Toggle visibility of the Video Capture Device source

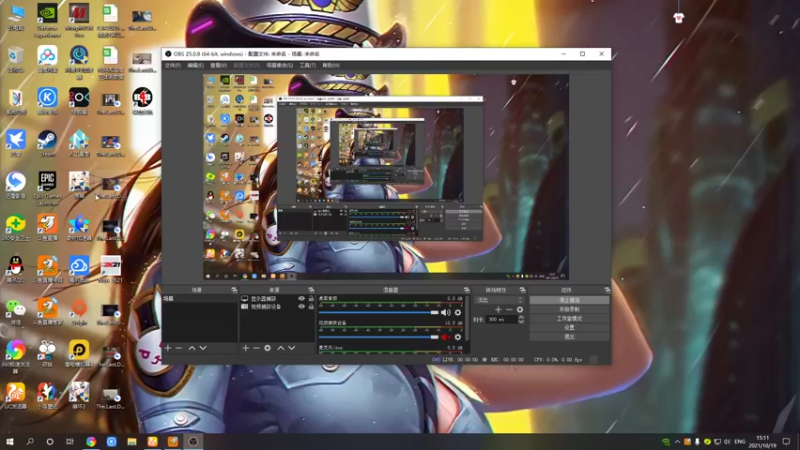[x=302, y=307]
